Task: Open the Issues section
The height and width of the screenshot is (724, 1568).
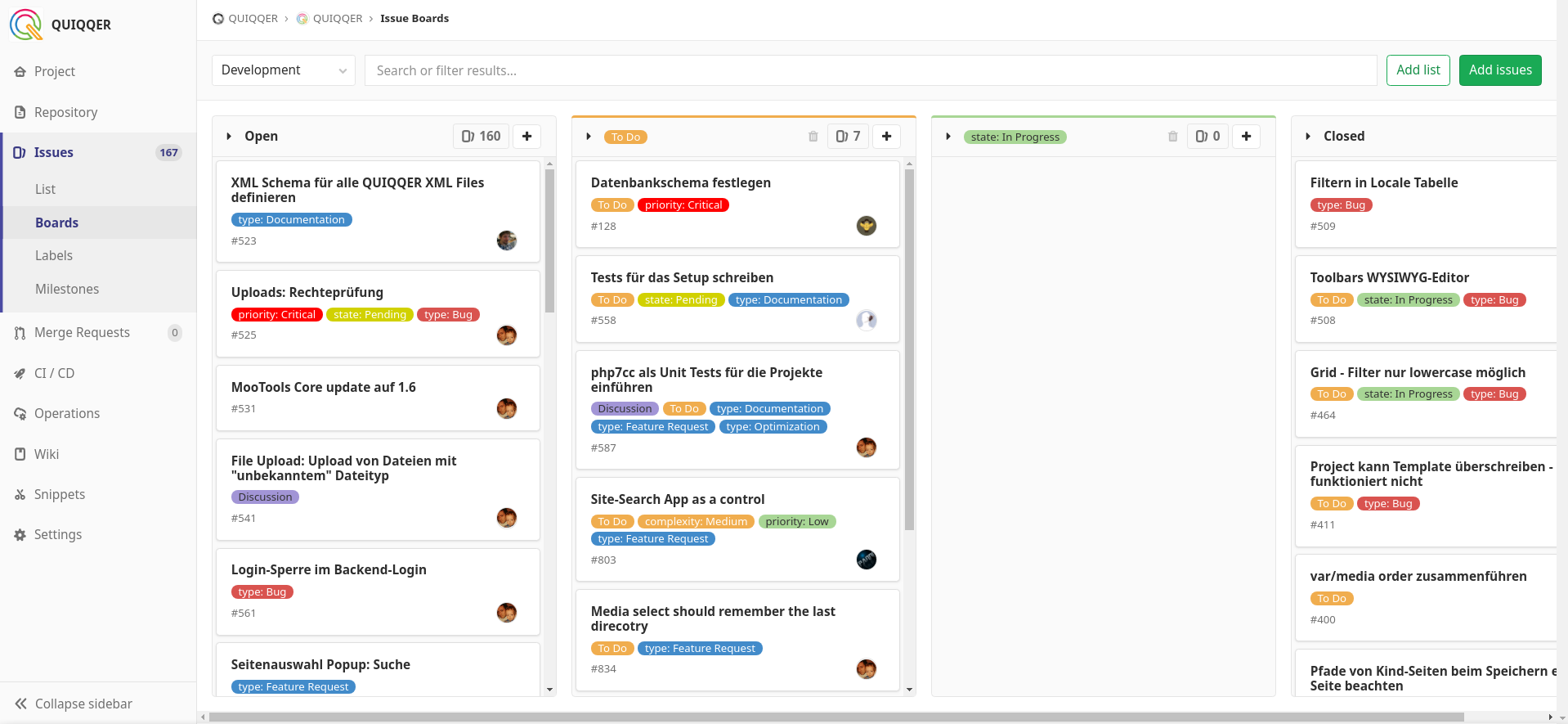Action: click(x=53, y=152)
